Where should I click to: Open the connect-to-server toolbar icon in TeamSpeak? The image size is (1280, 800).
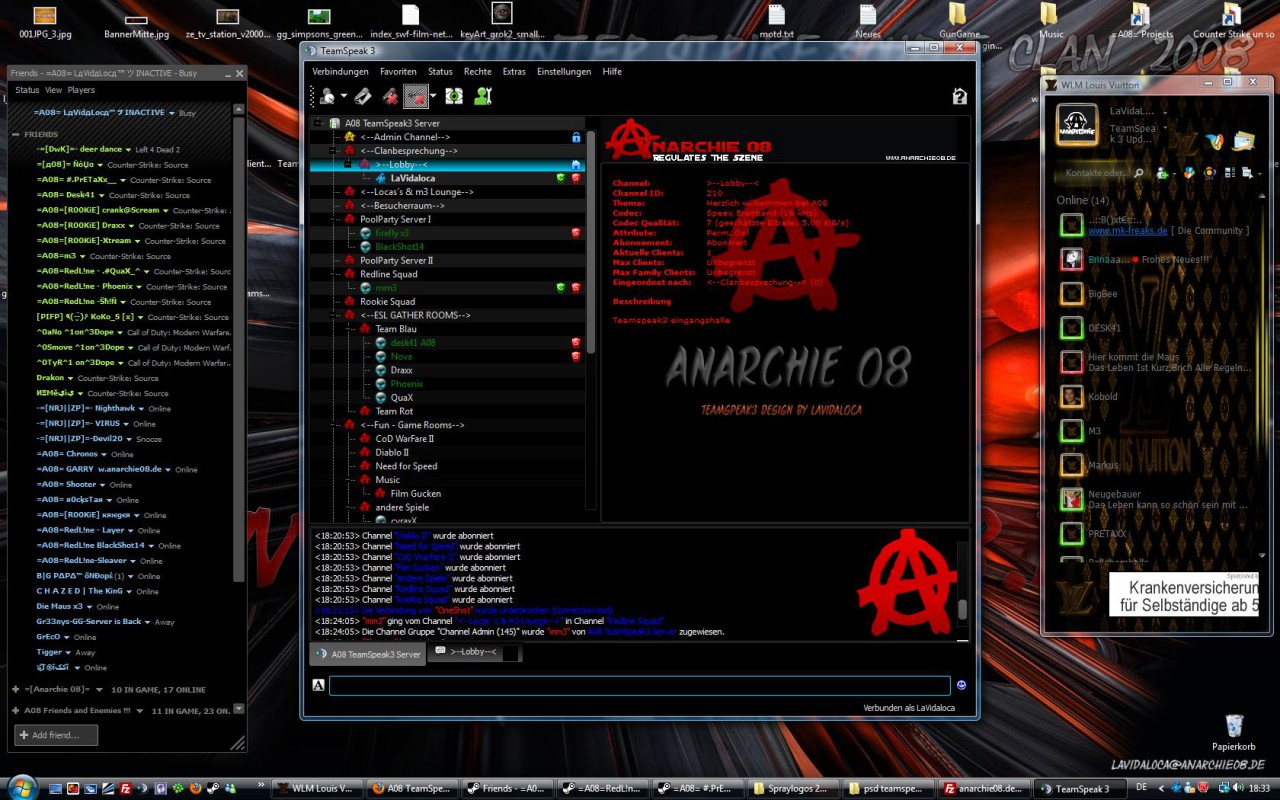click(x=327, y=96)
